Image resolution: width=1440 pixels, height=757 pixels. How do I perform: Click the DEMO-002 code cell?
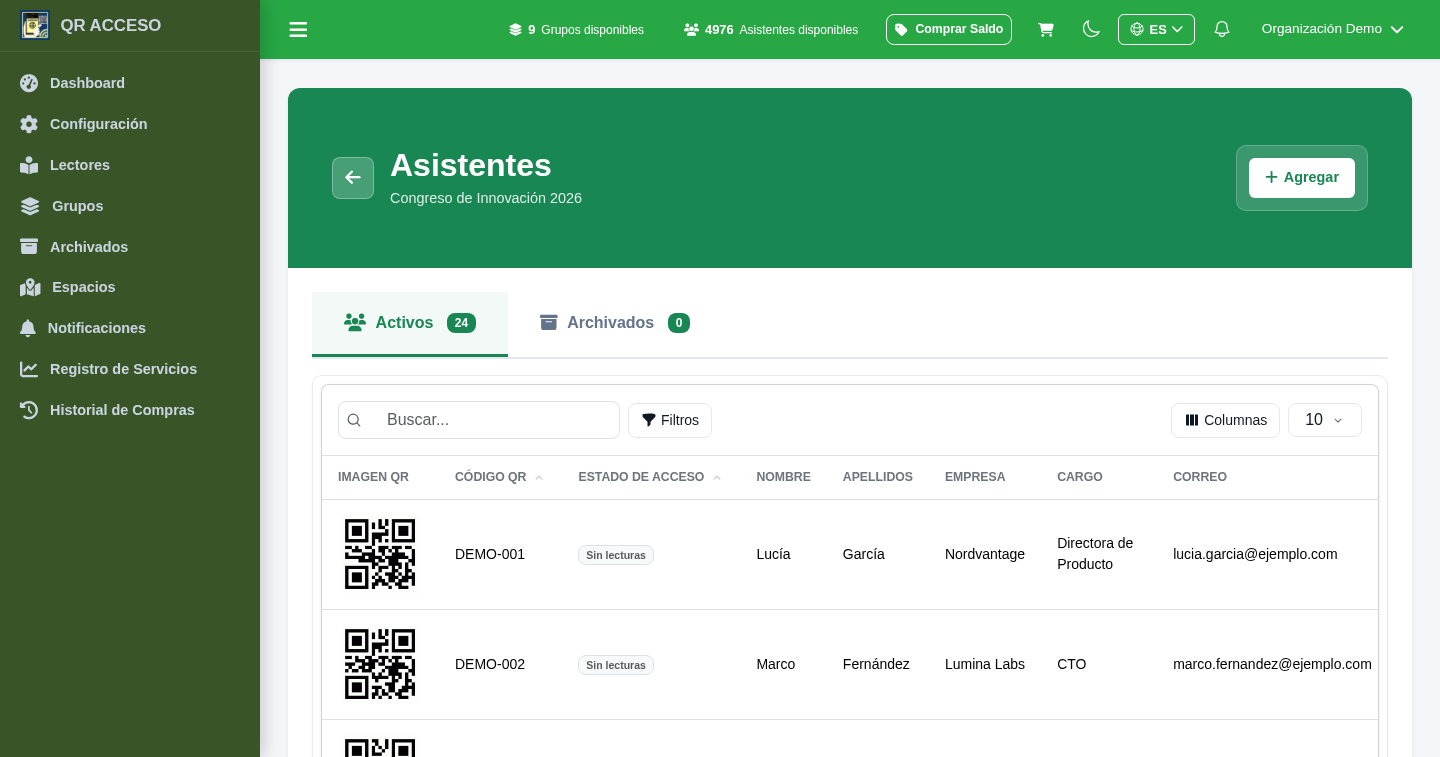(x=490, y=664)
